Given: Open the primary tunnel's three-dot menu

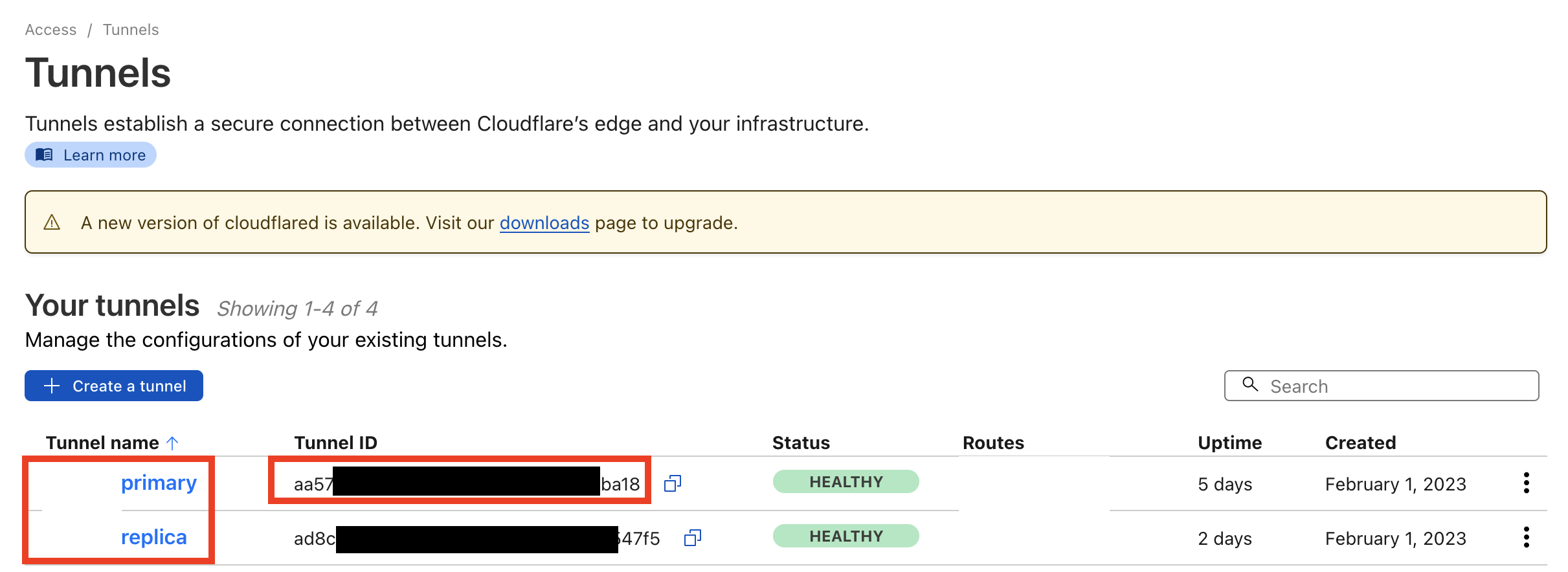Looking at the screenshot, I should click(1526, 483).
